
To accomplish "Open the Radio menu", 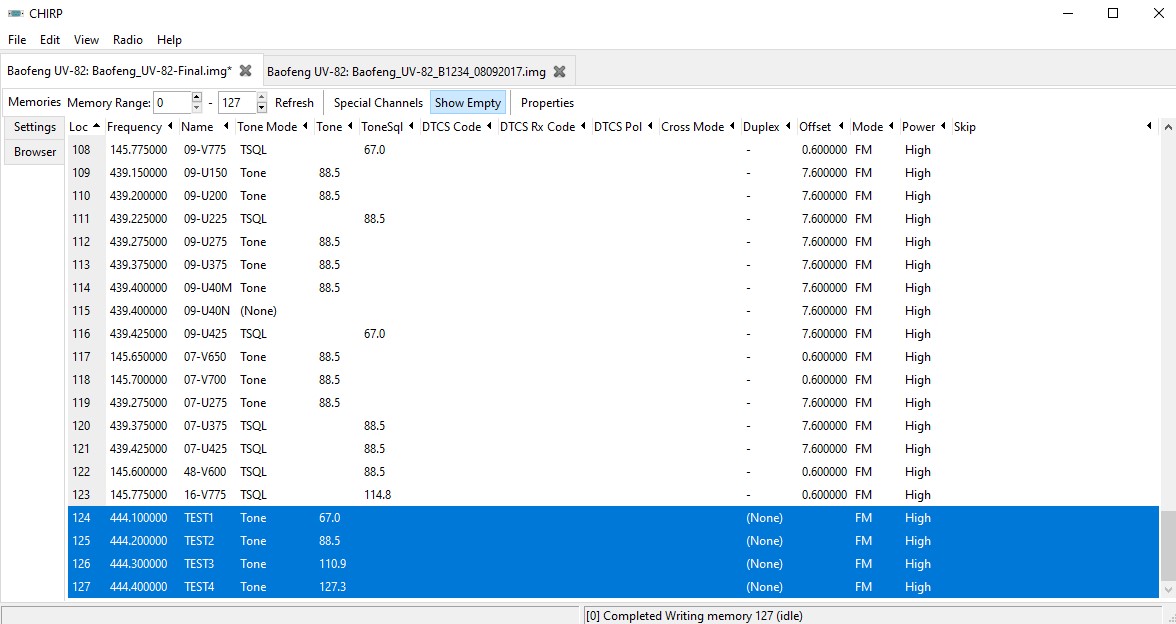I will click(128, 40).
